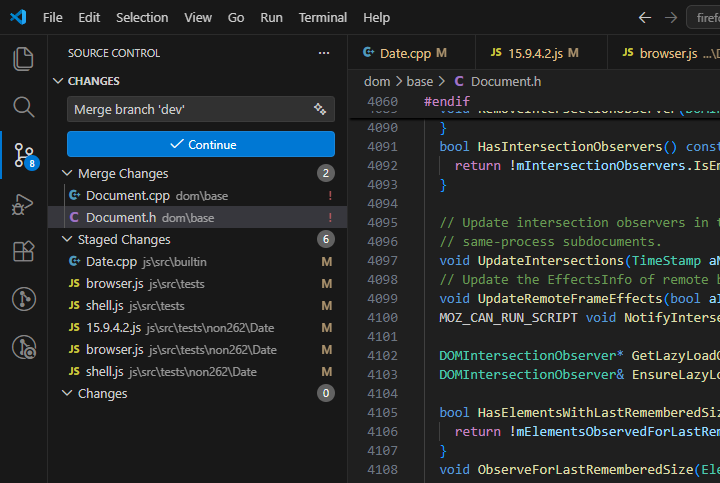Click the Staged Changes count badge 6
720x483 pixels.
pyautogui.click(x=326, y=239)
